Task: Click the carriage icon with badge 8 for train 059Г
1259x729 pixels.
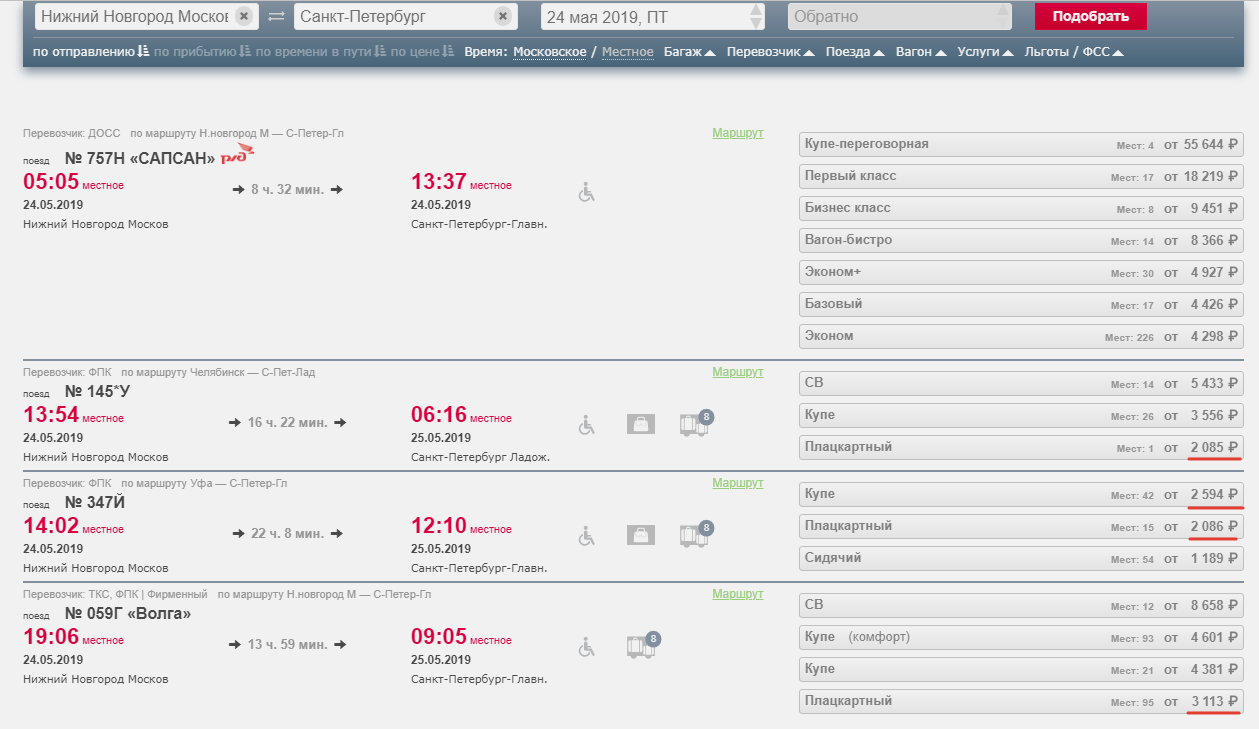Action: (x=643, y=645)
